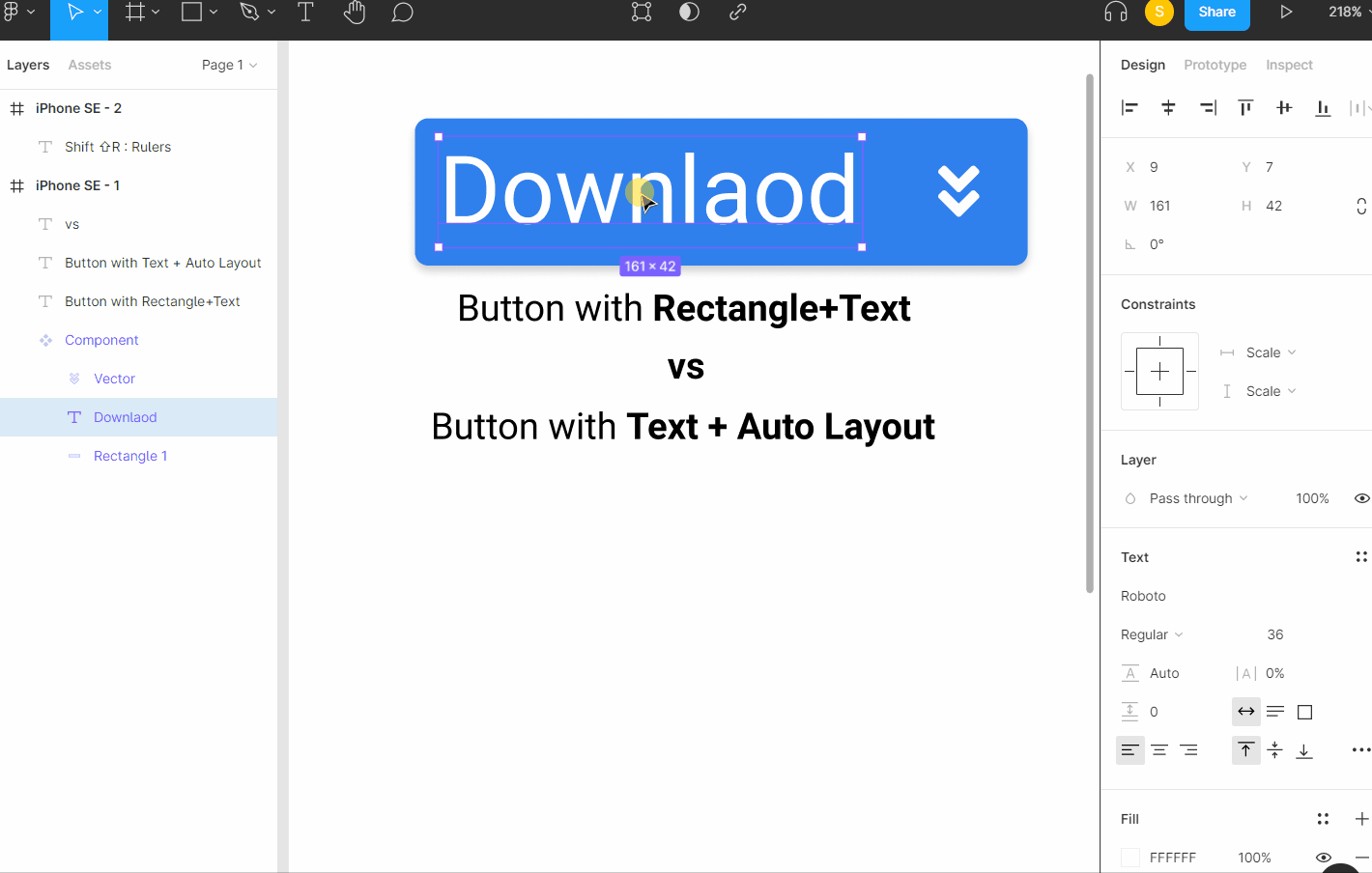
Task: Open Text style options dots
Action: pos(1360,556)
